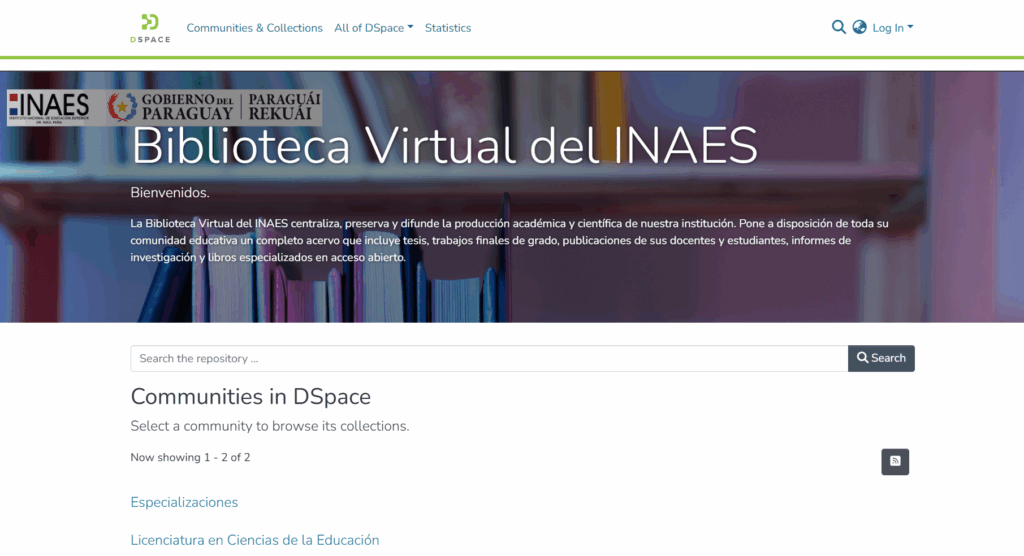Click the library description paragraph in banner

509,240
